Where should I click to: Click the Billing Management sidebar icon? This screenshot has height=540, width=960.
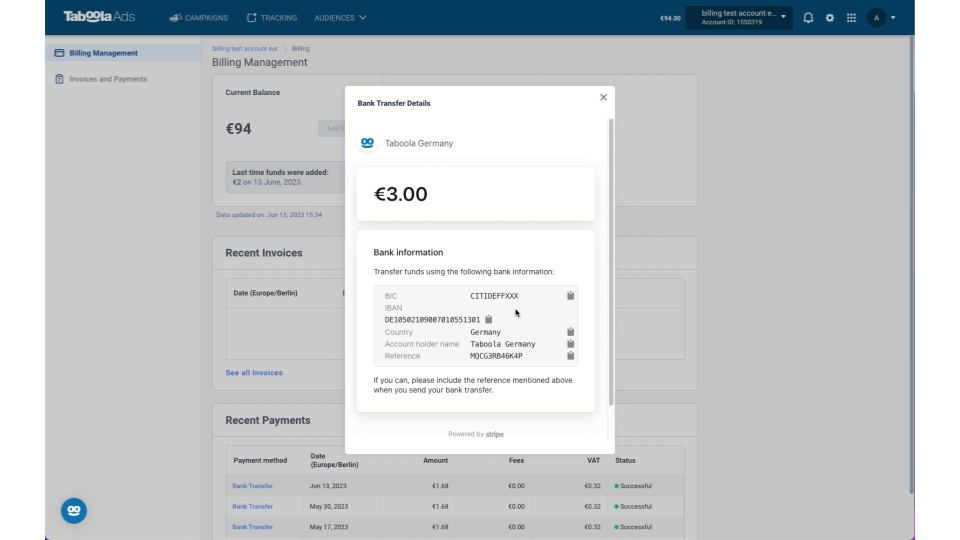59,53
